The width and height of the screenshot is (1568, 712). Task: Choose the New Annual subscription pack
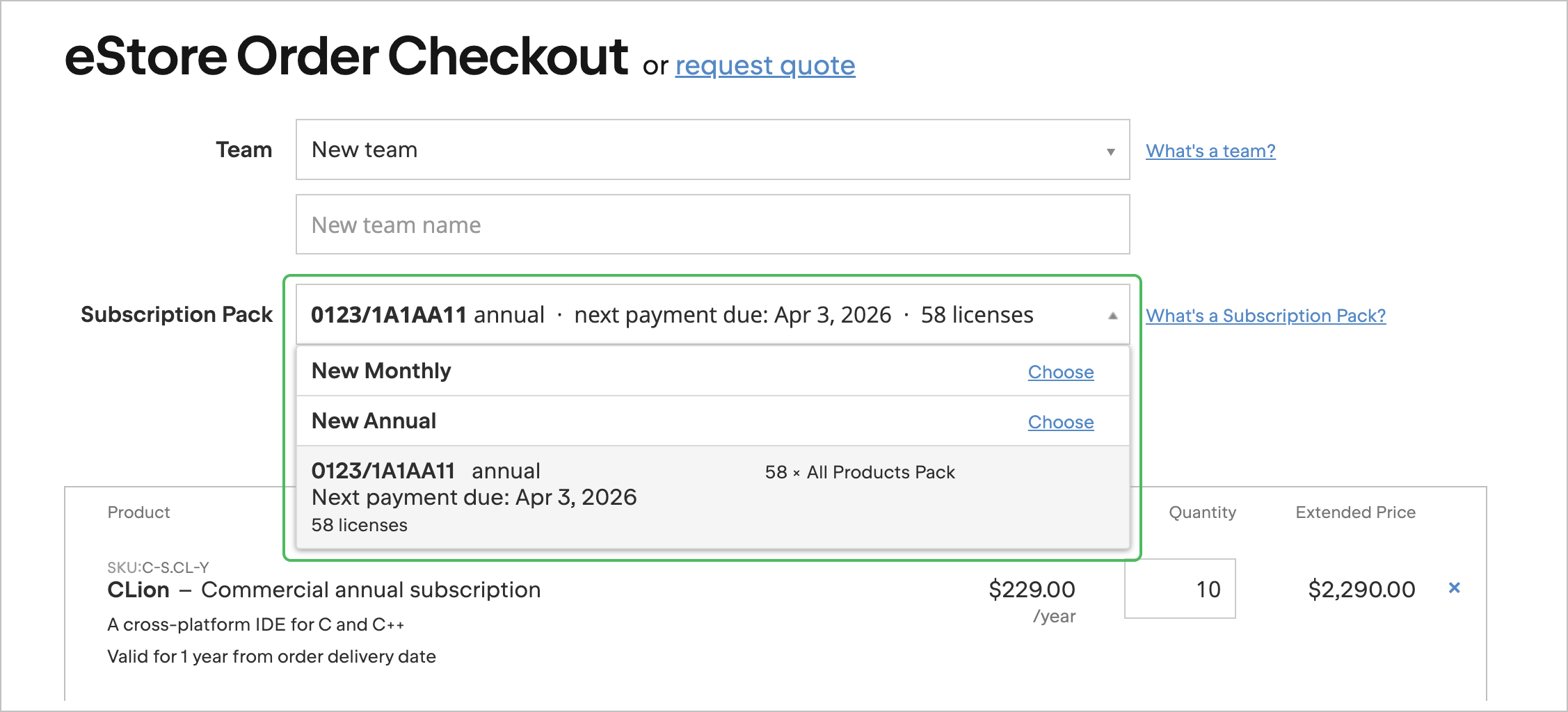[x=1060, y=422]
